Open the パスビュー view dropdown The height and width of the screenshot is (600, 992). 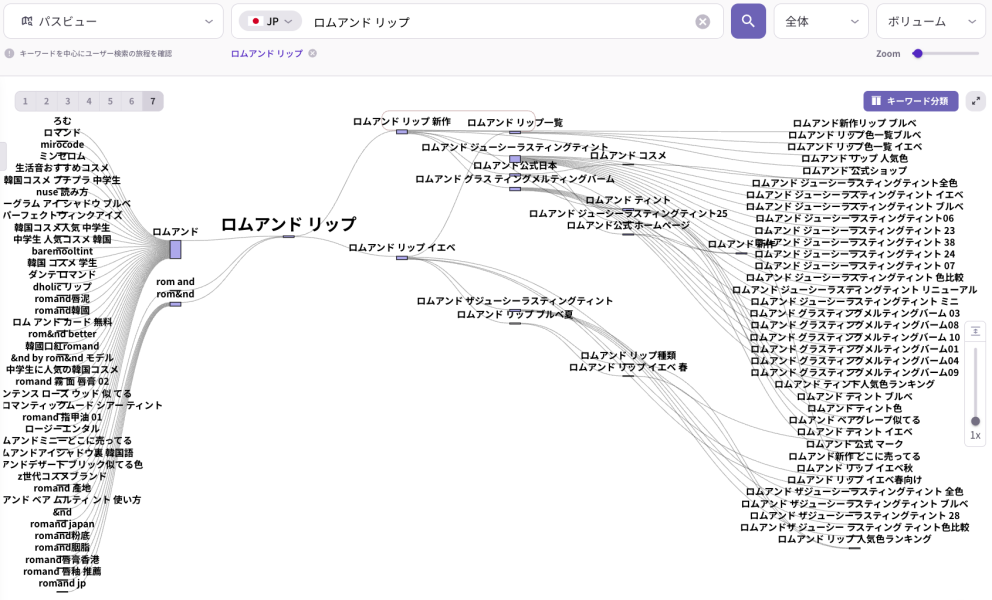[113, 22]
